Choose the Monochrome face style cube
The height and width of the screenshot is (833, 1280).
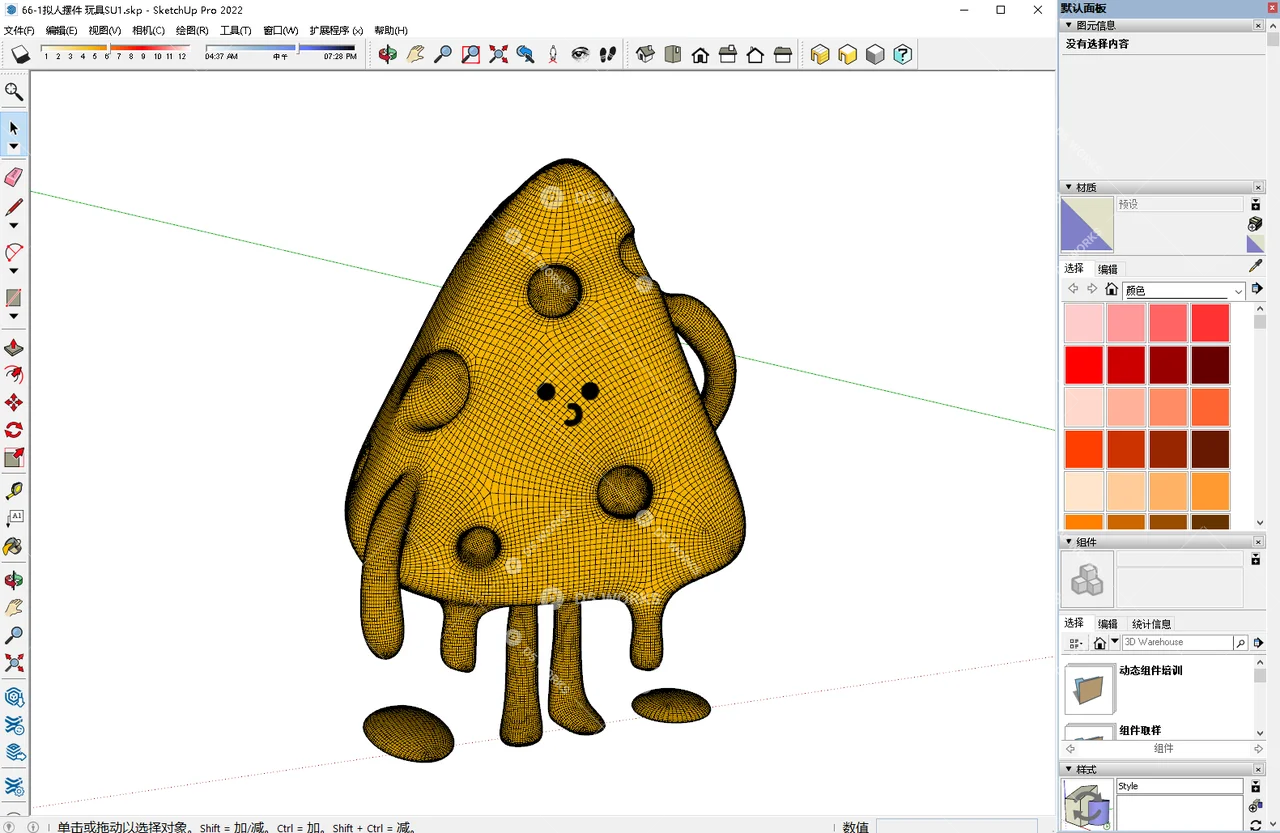(875, 55)
